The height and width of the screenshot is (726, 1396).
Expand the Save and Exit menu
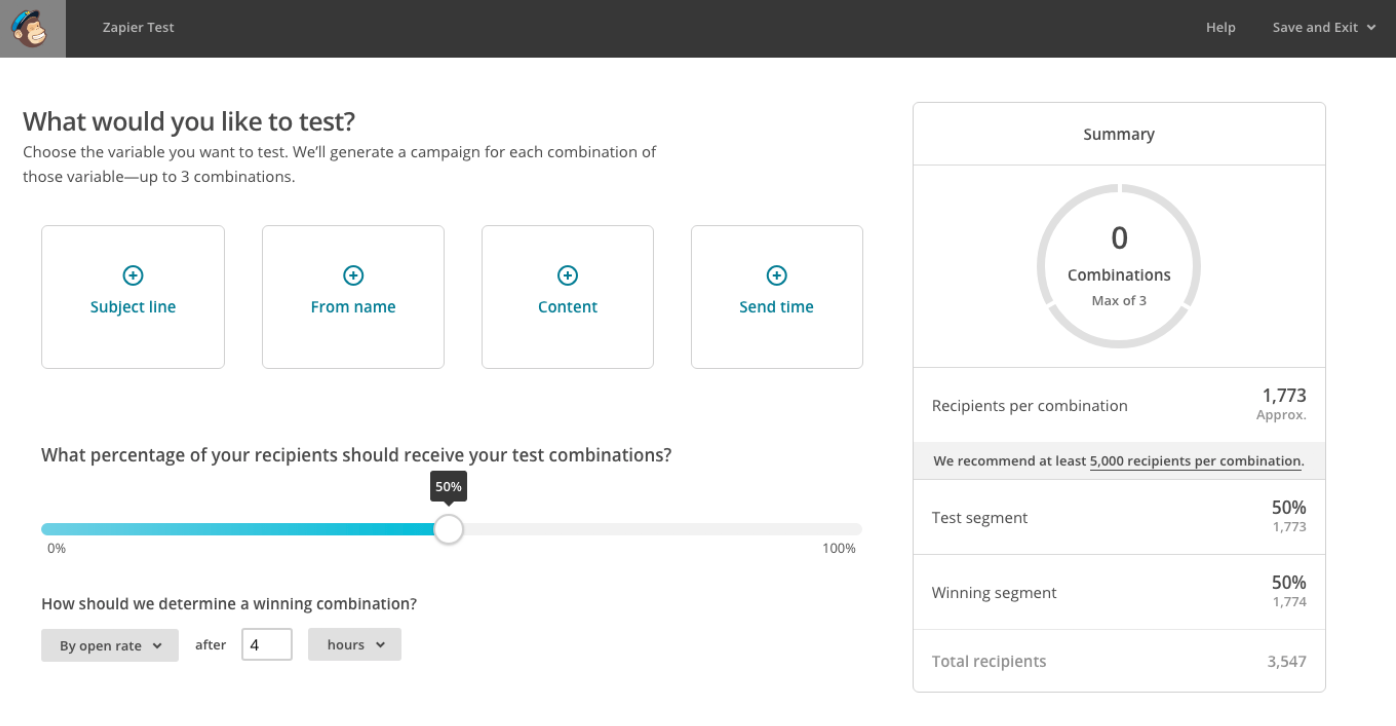click(1324, 28)
